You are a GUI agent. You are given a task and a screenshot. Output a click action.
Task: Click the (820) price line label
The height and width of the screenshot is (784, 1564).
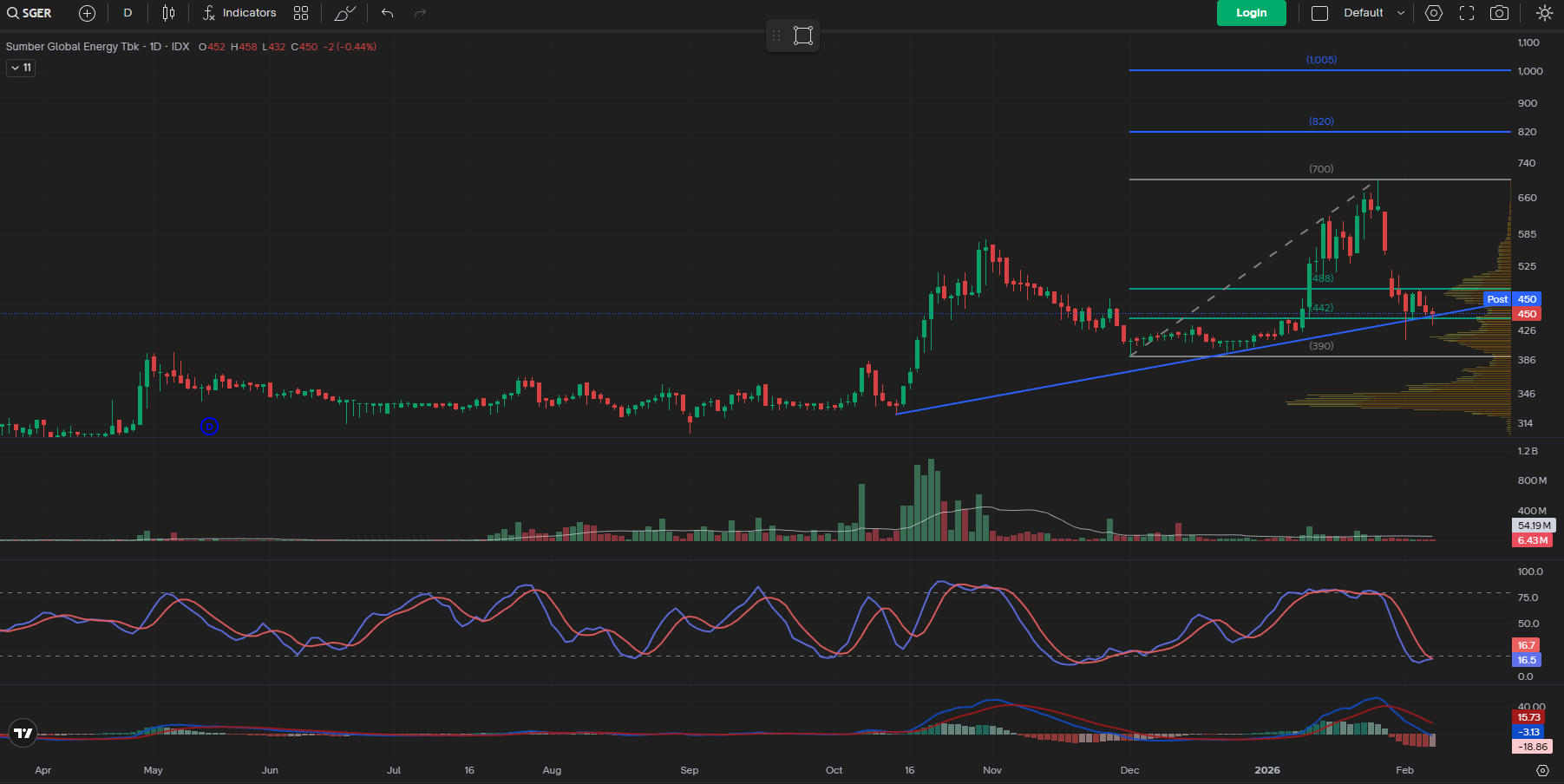click(x=1321, y=121)
